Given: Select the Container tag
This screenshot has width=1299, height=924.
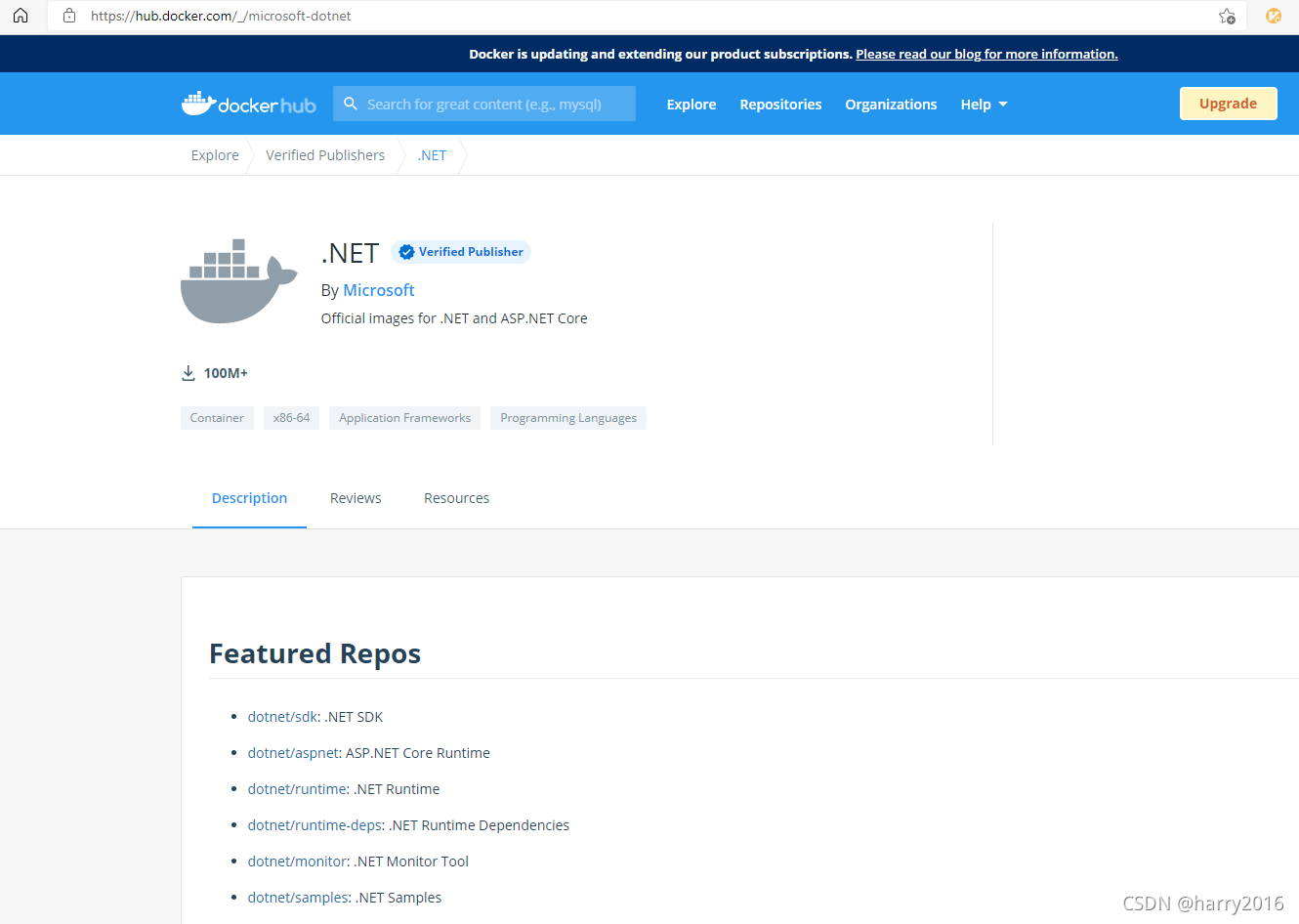Looking at the screenshot, I should point(217,418).
